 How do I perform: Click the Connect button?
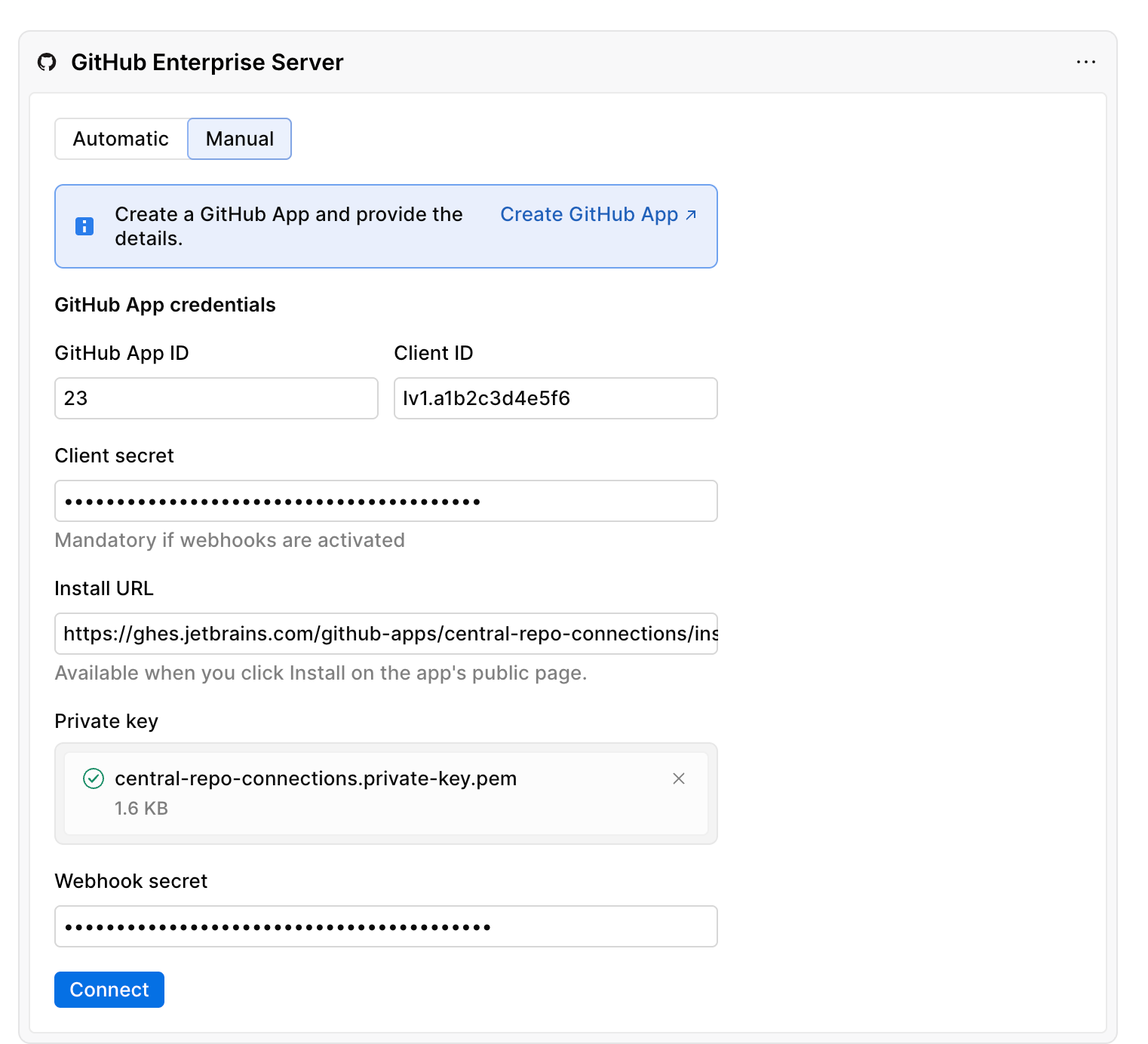109,990
